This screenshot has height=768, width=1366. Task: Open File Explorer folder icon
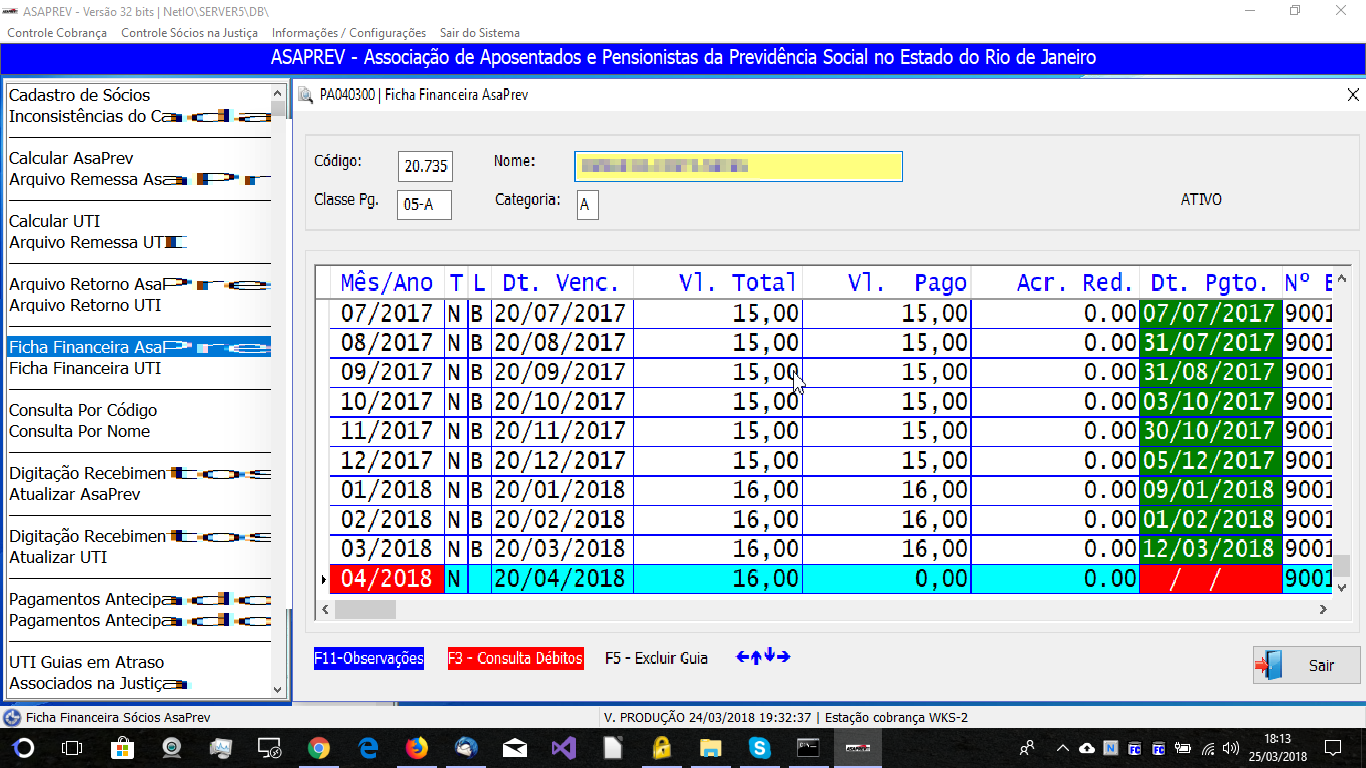[x=710, y=748]
